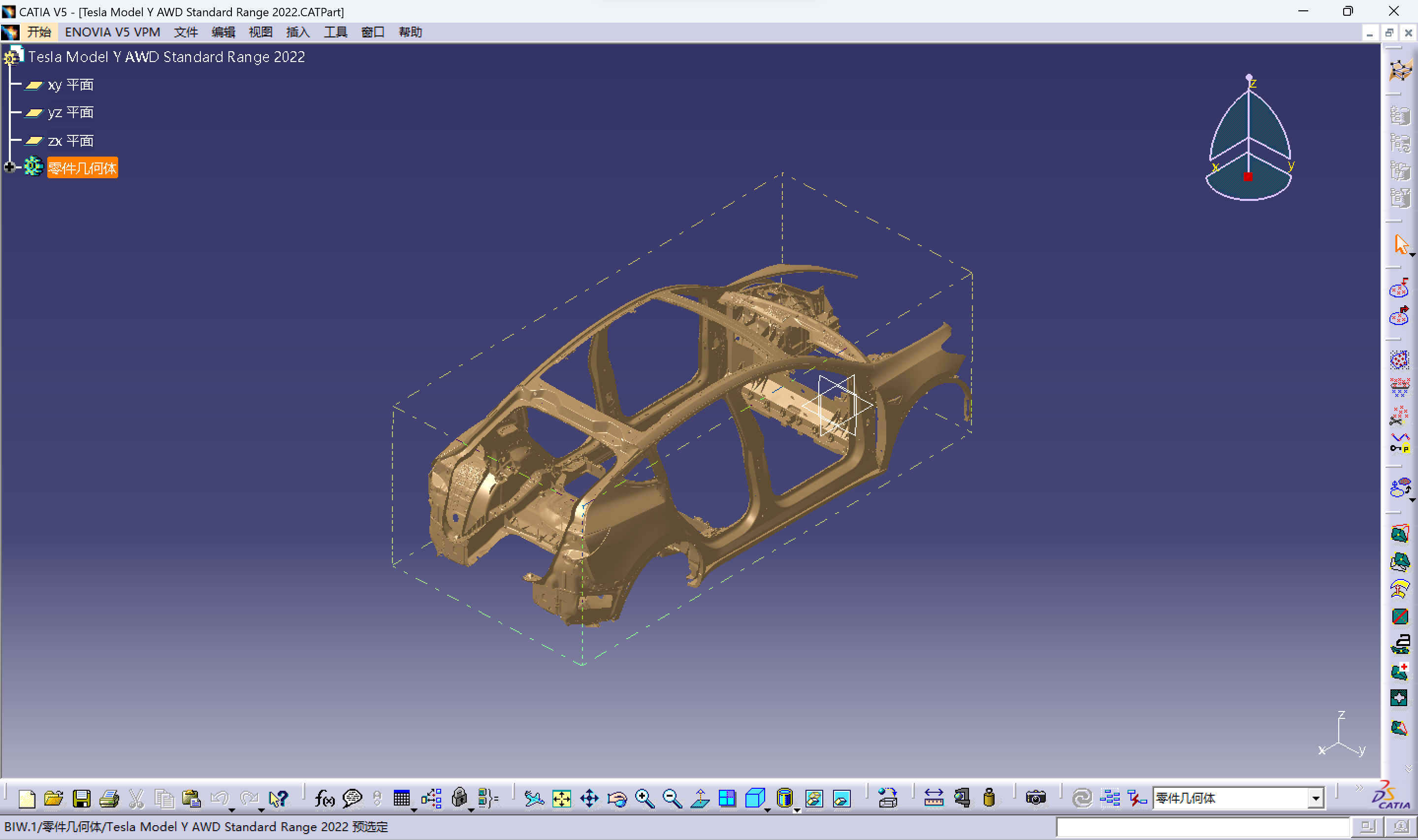Screen dimensions: 1418x840
Task: Open the 编辑 menu
Action: tap(223, 32)
